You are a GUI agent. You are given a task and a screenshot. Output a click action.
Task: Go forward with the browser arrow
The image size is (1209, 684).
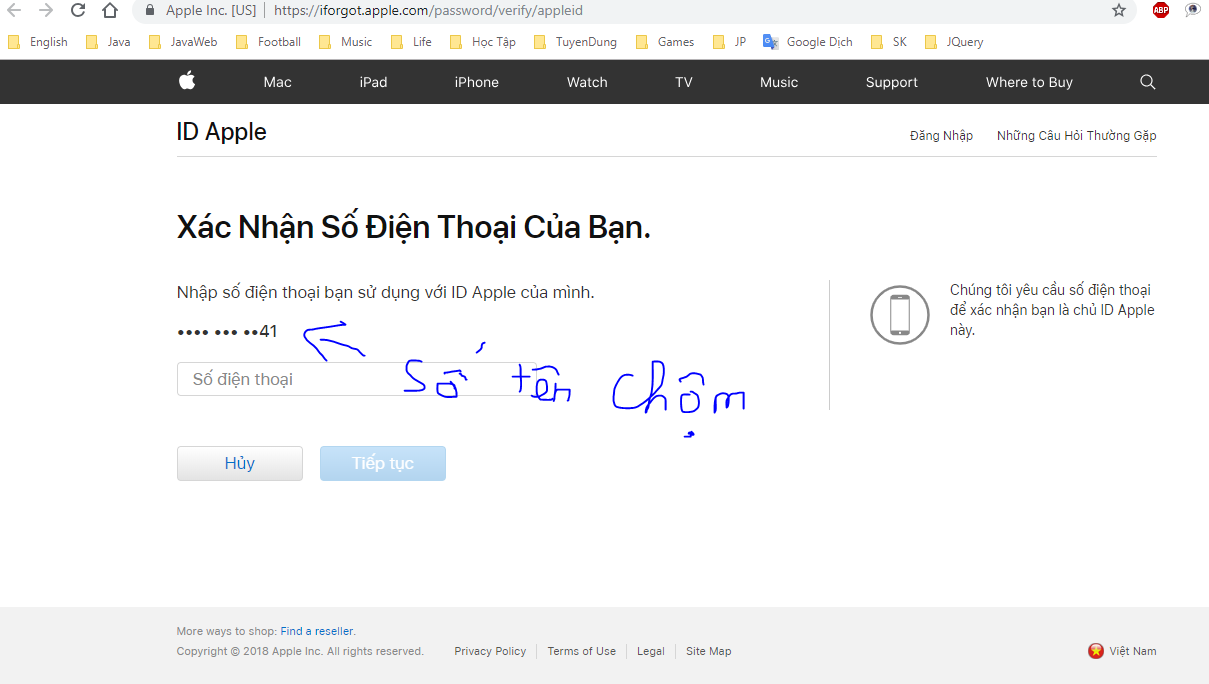click(x=45, y=11)
